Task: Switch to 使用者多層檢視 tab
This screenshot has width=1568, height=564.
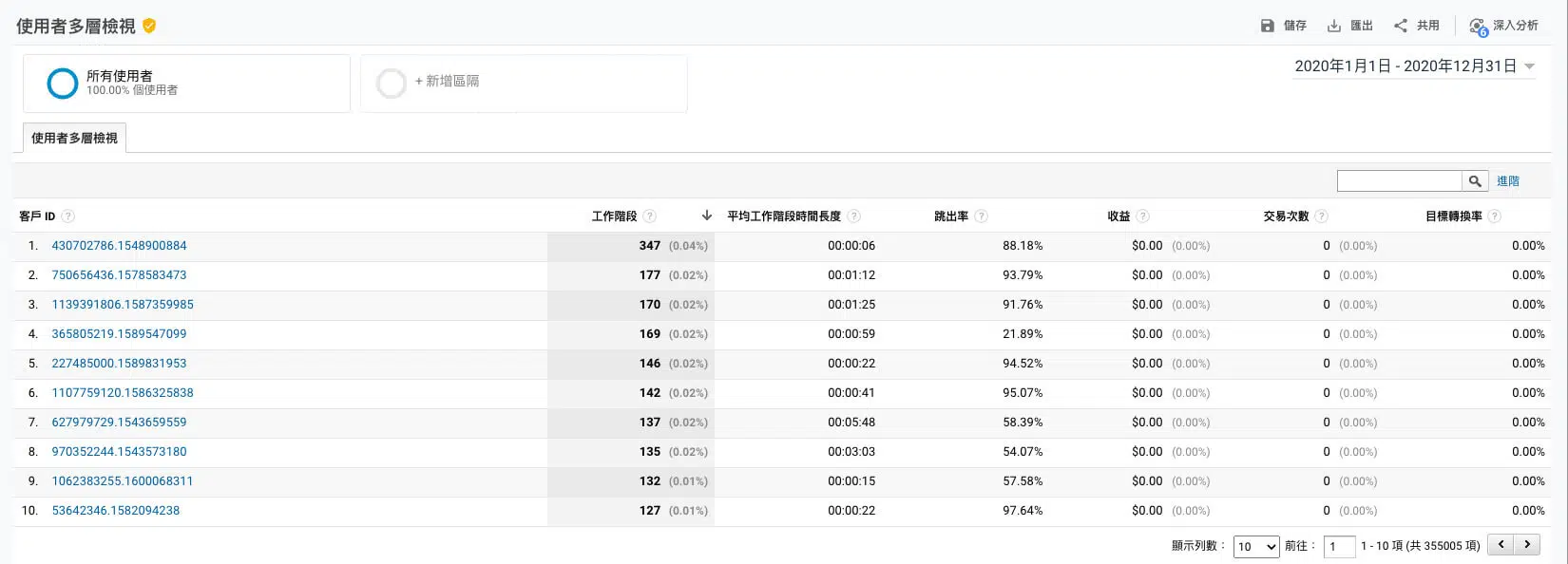Action: point(74,138)
